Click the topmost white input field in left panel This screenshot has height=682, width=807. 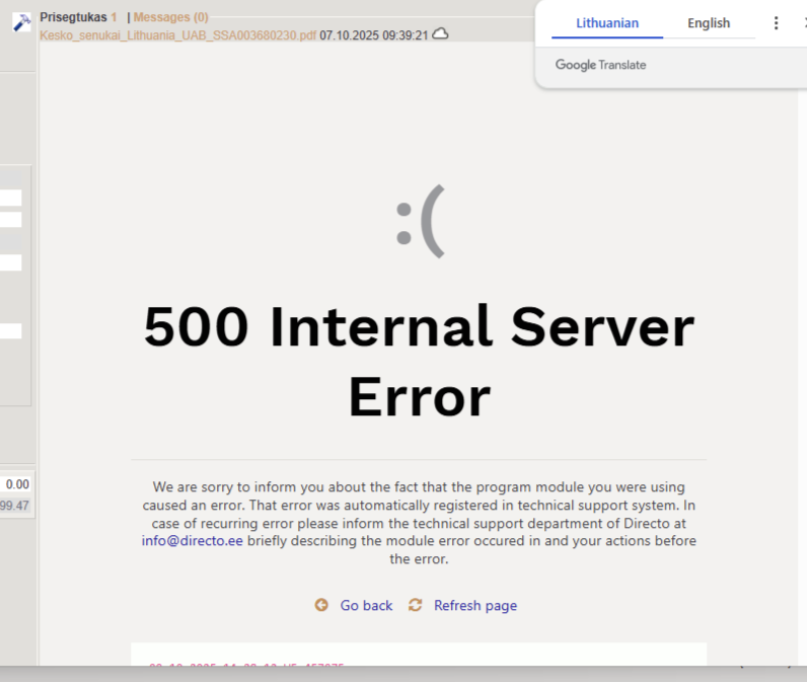[x=11, y=198]
